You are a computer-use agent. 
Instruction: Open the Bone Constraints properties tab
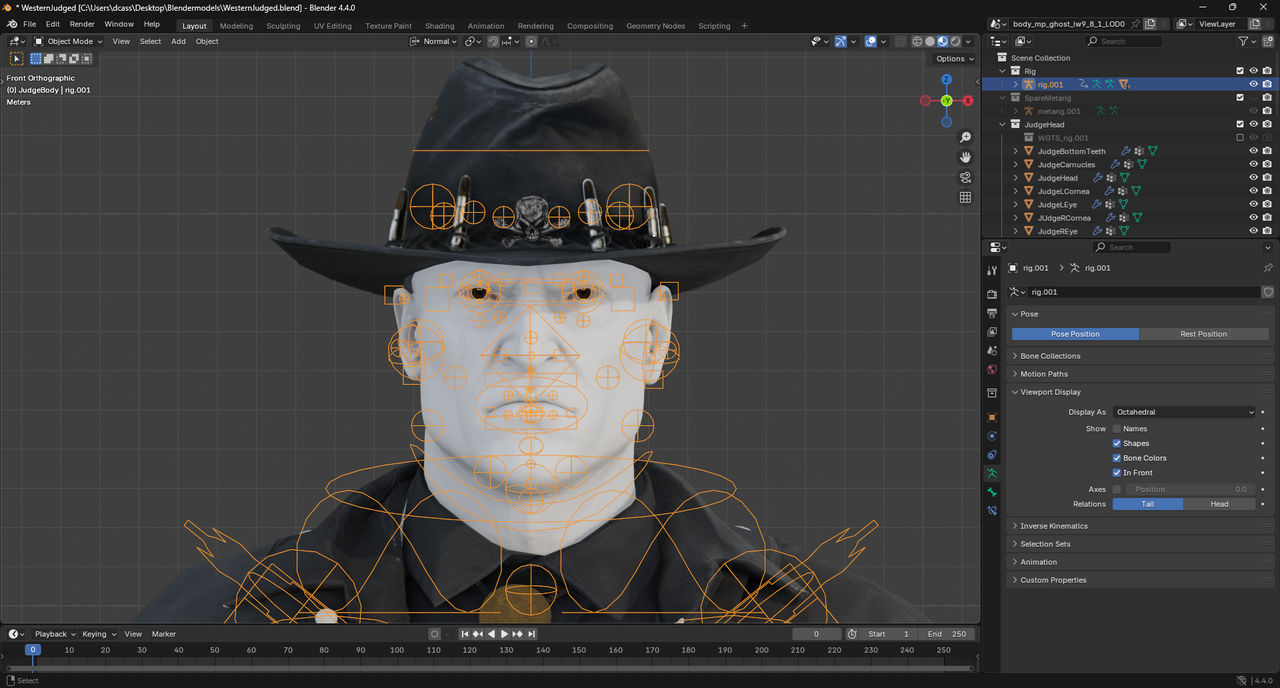click(x=992, y=510)
